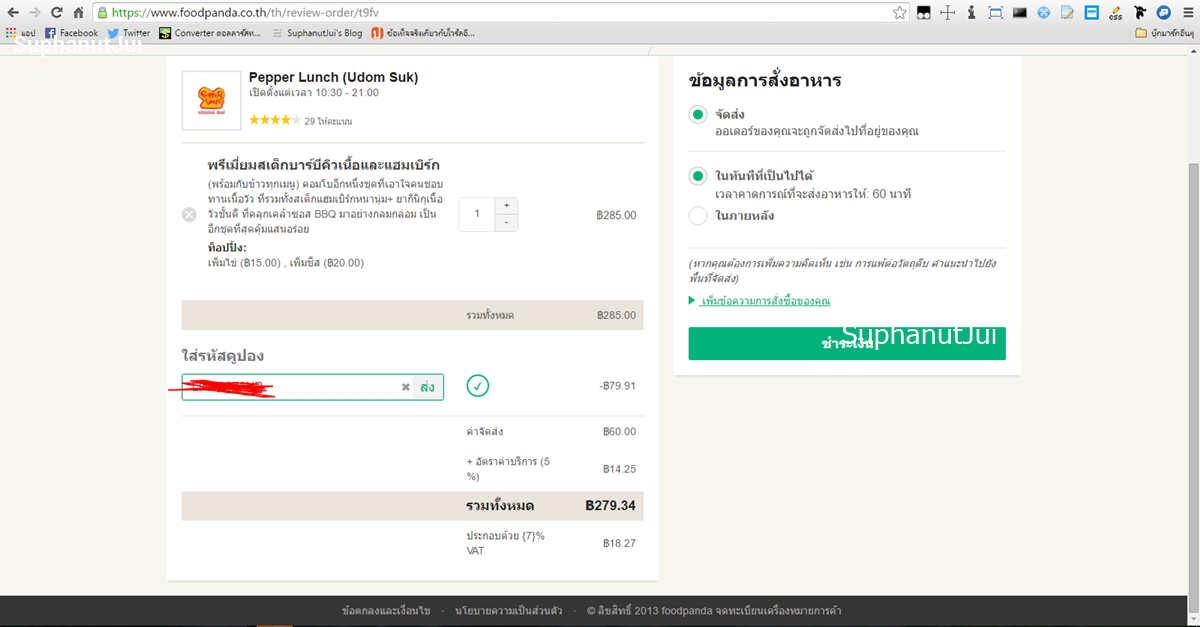Open นโยบายความเป็นส่วนตัว privacy policy link

click(508, 610)
